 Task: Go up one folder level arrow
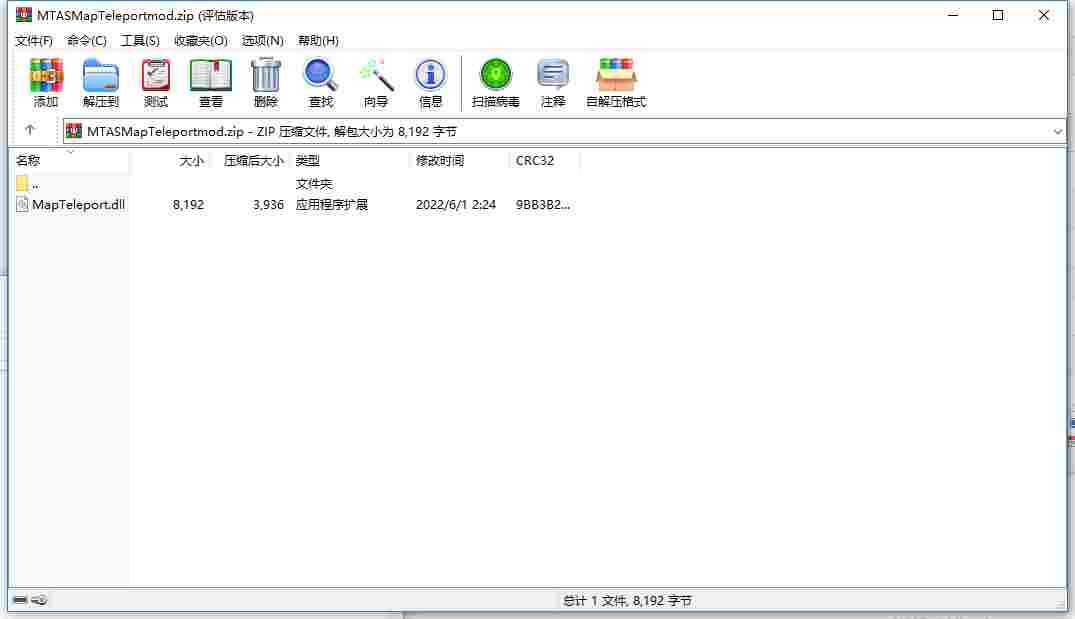click(29, 130)
